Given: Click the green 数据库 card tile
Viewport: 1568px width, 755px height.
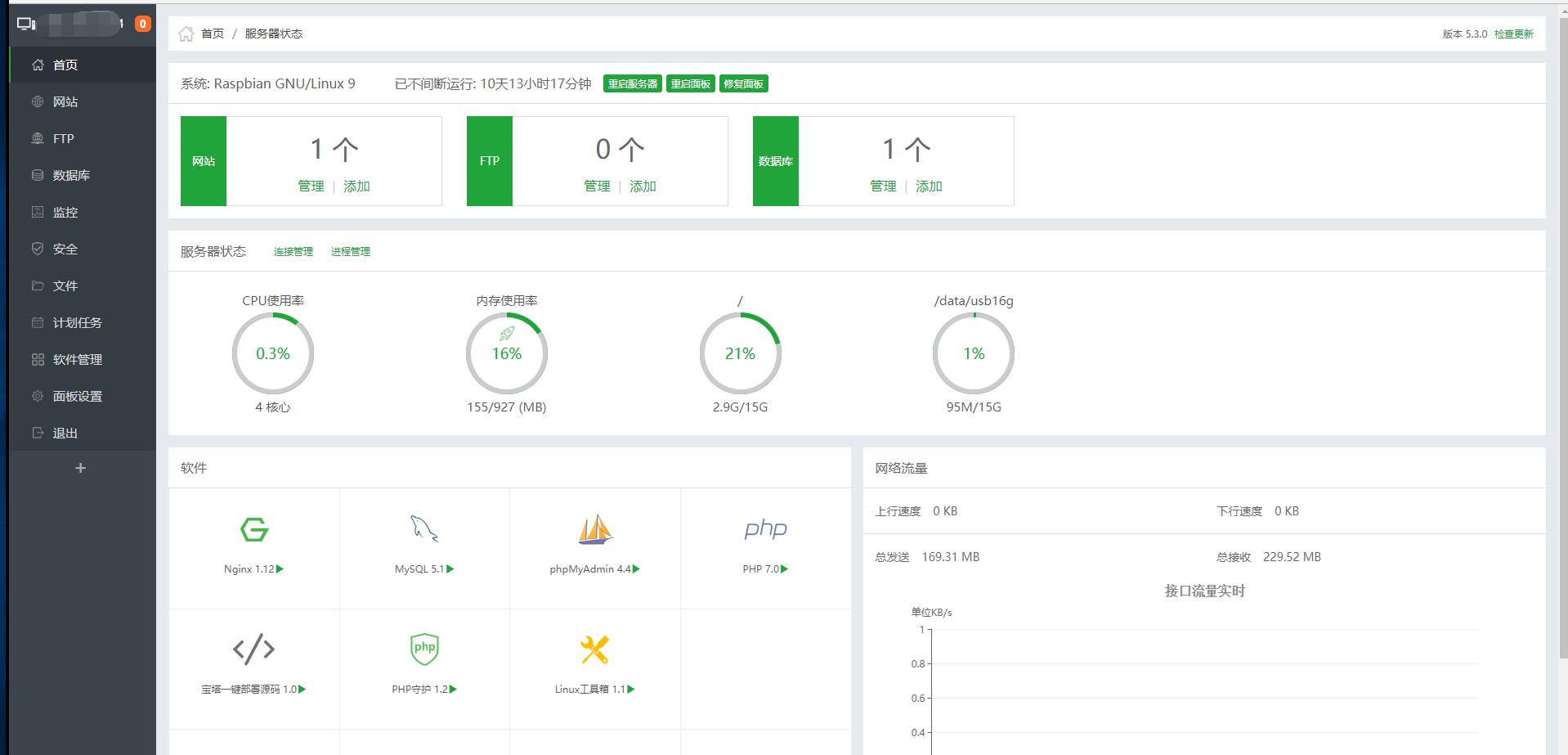Looking at the screenshot, I should pyautogui.click(x=776, y=161).
